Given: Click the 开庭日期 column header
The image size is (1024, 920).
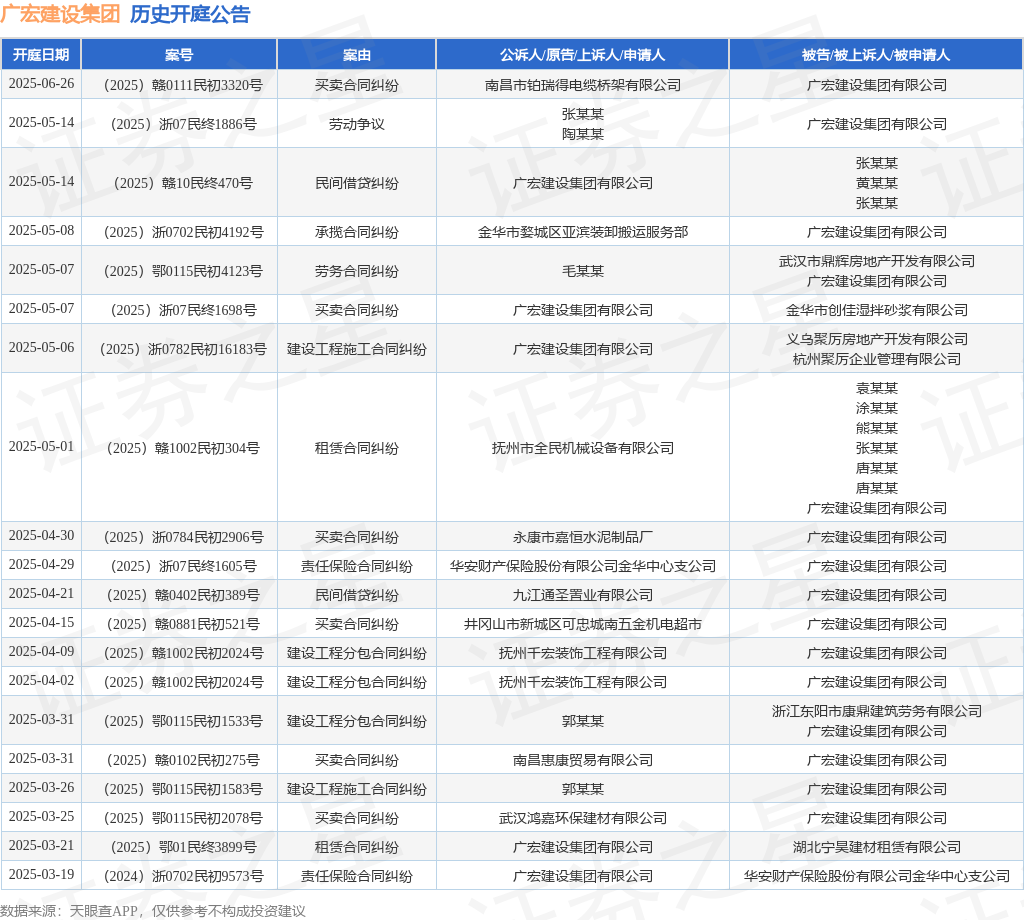Looking at the screenshot, I should point(41,55).
